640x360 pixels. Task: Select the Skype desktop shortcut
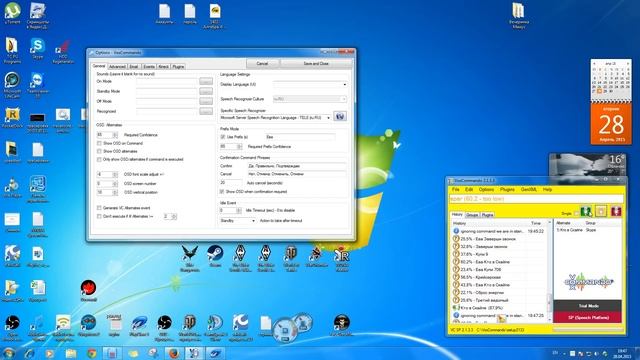pos(37,46)
